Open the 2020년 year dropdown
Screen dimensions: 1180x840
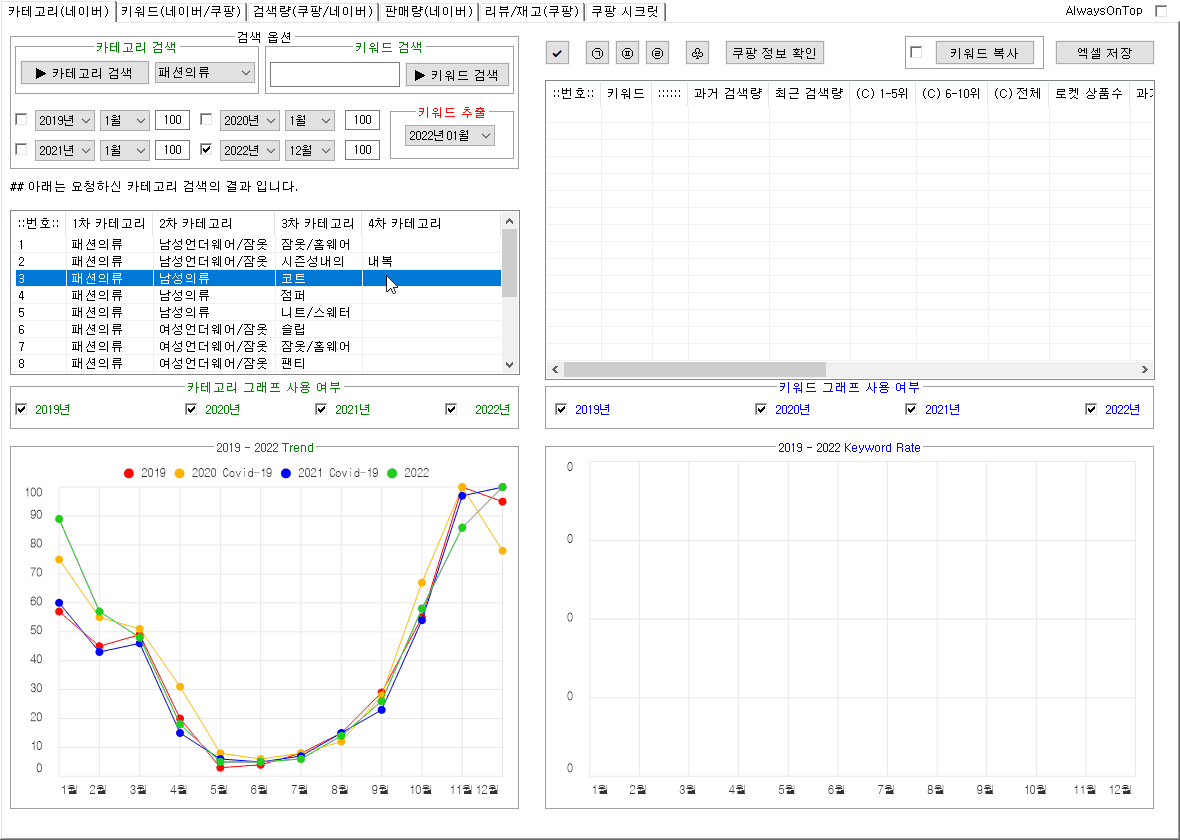(x=249, y=120)
